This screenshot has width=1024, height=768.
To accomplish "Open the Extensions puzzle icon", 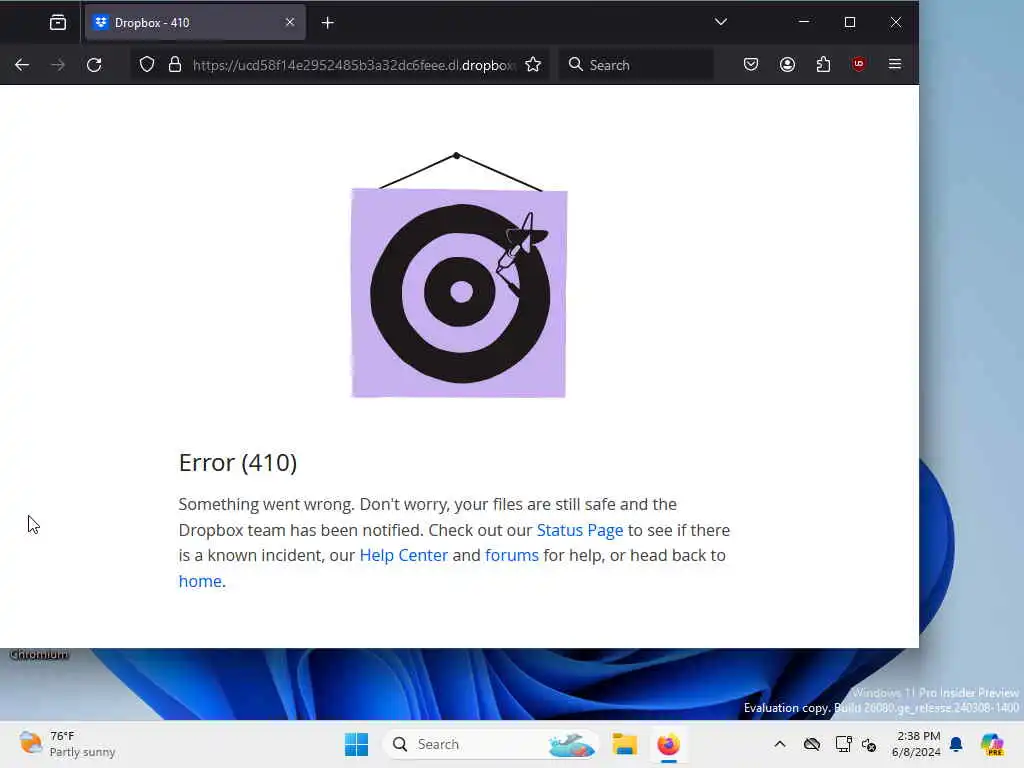I will [x=824, y=64].
